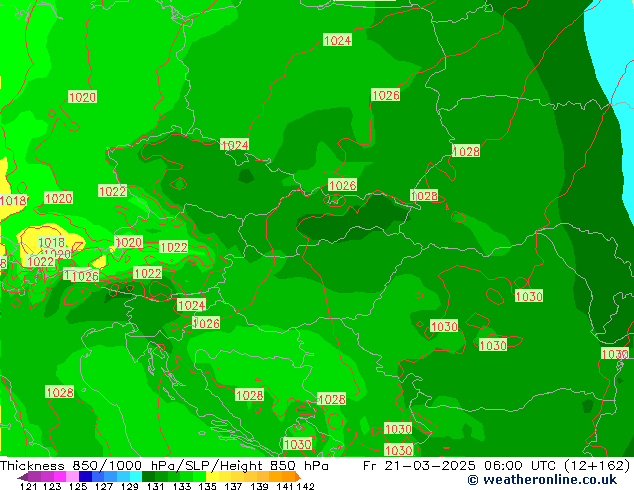Image resolution: width=634 pixels, height=490 pixels.
Task: Click the overlapping "11026" isobar label
Action: 81,276
